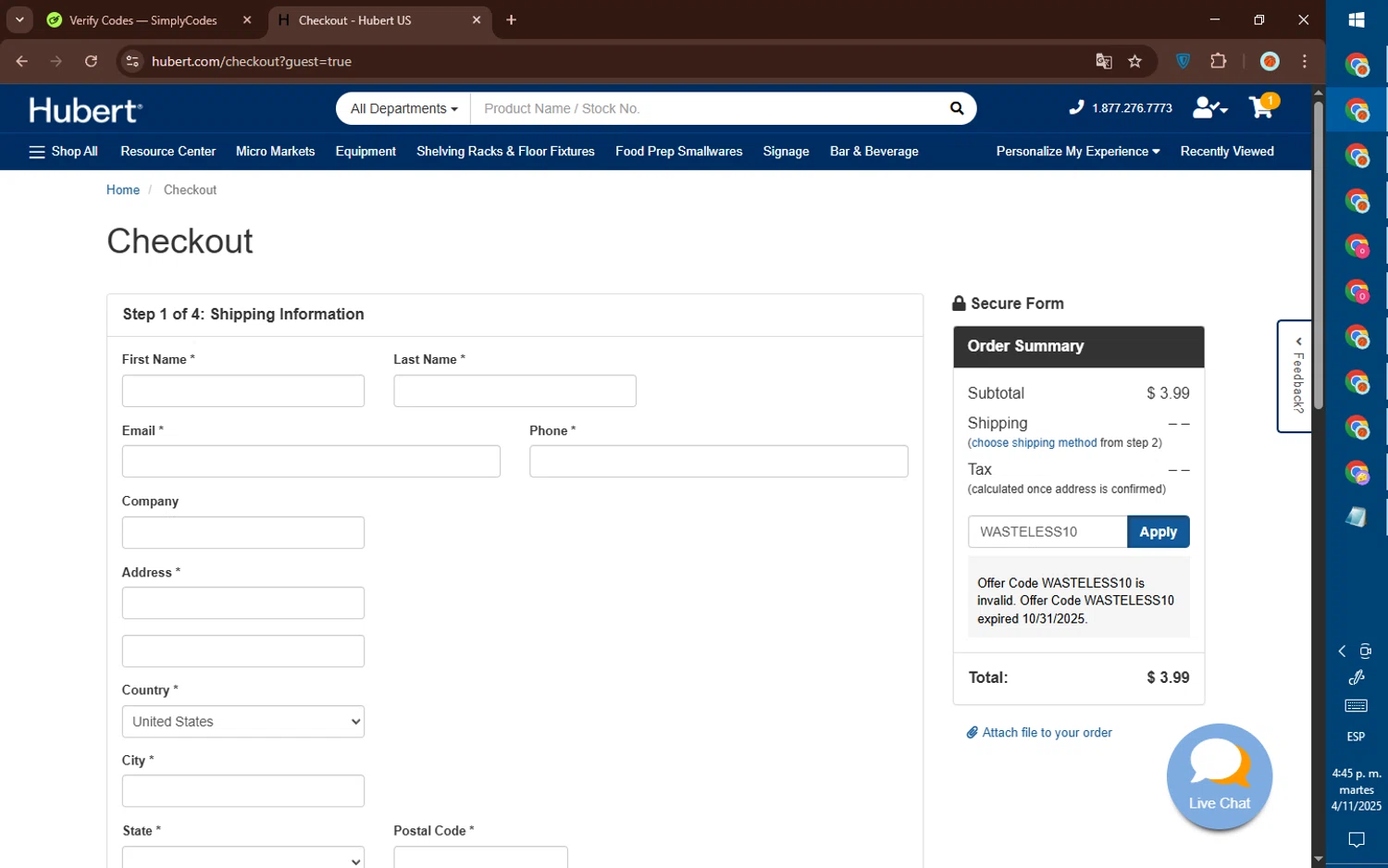The width and height of the screenshot is (1388, 868).
Task: Open the browser extensions puzzle icon
Action: [1218, 61]
